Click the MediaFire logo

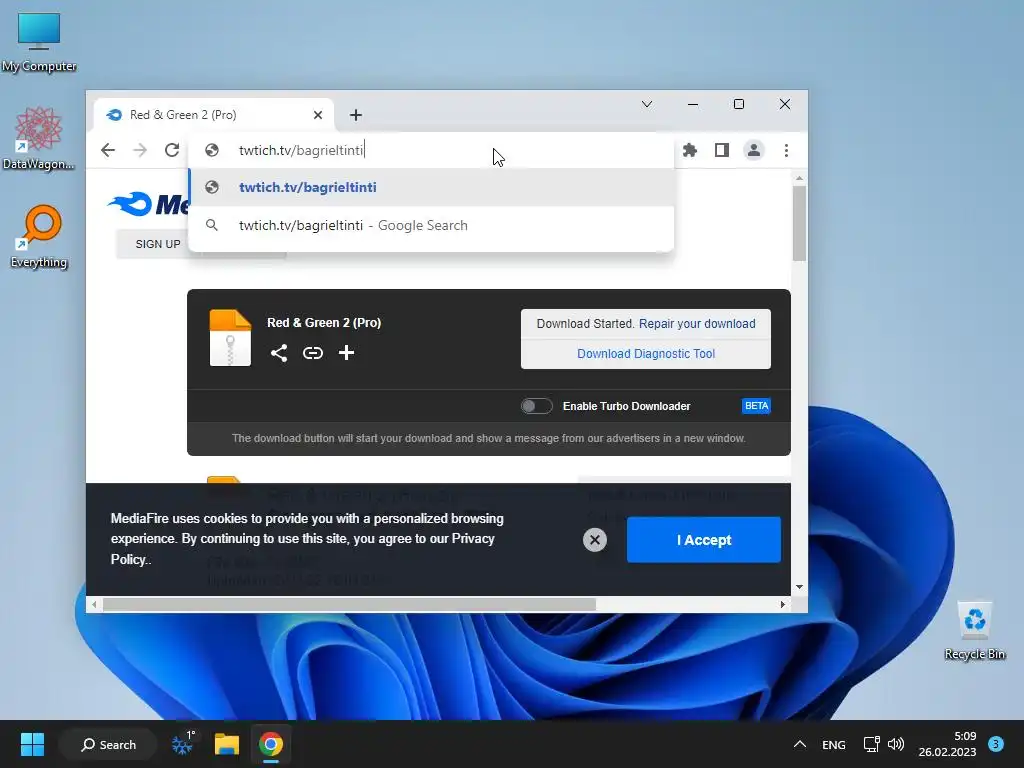pos(149,204)
